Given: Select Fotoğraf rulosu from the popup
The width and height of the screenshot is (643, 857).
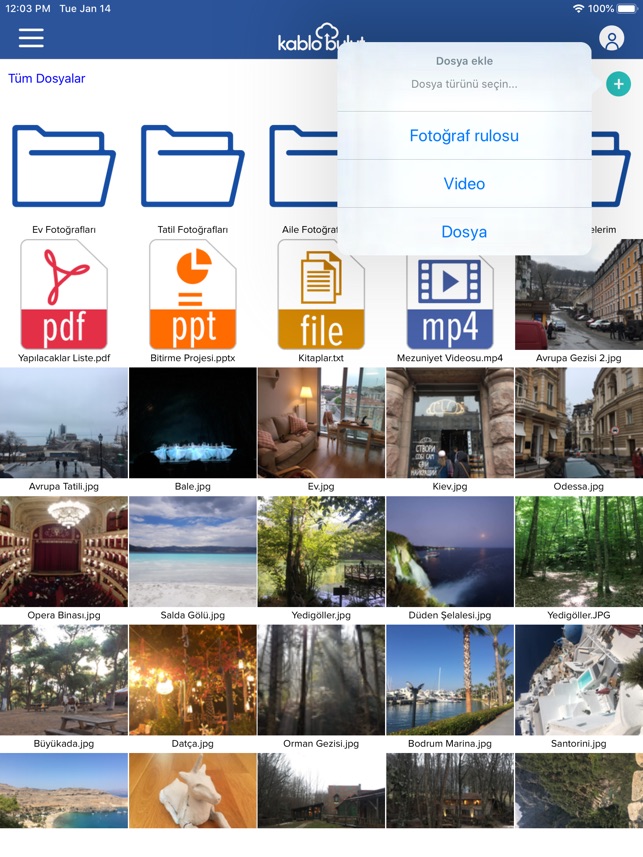Looking at the screenshot, I should coord(464,136).
